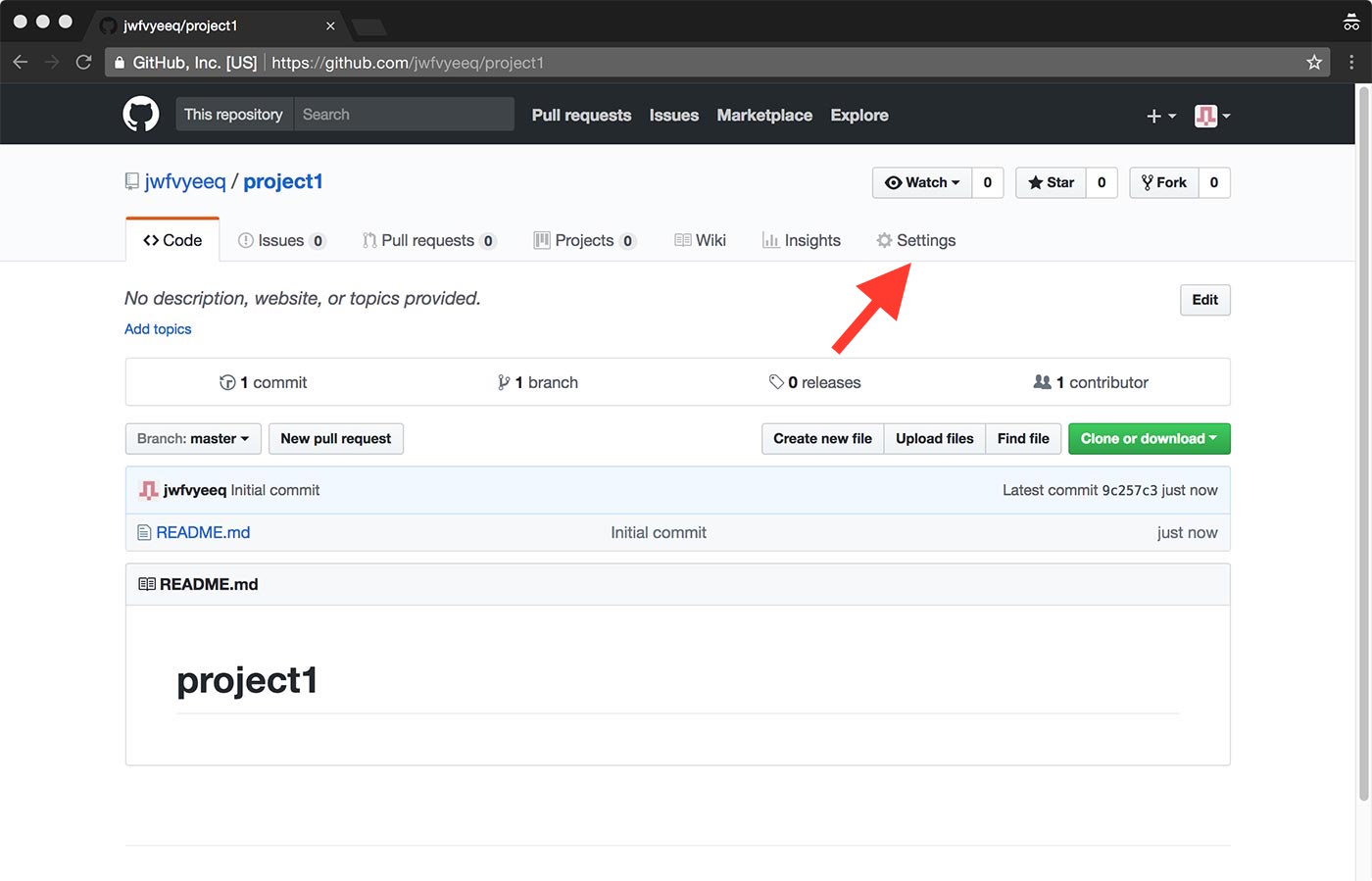
Task: Open the Projects tab
Action: point(585,240)
